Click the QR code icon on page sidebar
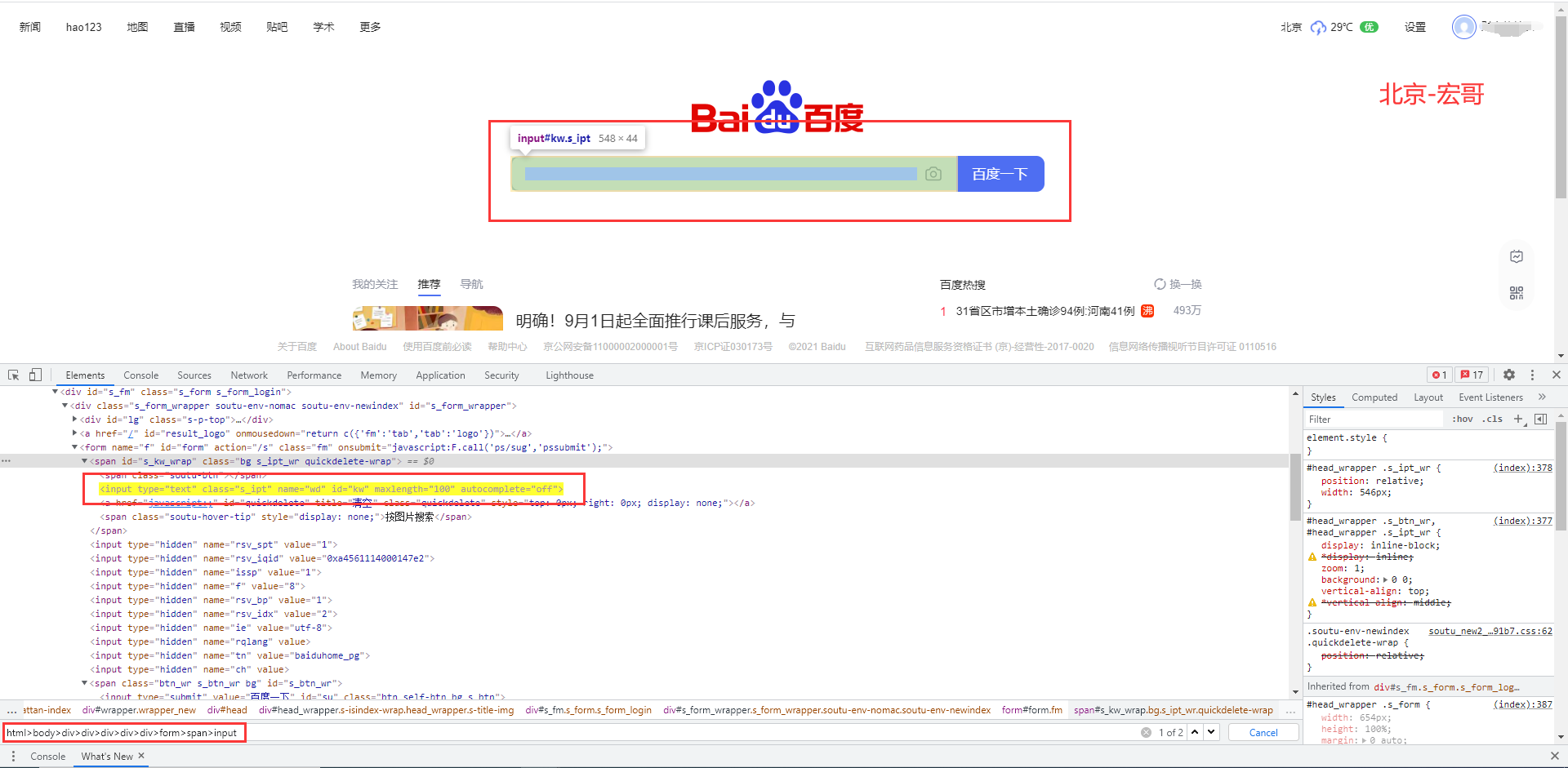Image resolution: width=1568 pixels, height=768 pixels. pos(1517,293)
